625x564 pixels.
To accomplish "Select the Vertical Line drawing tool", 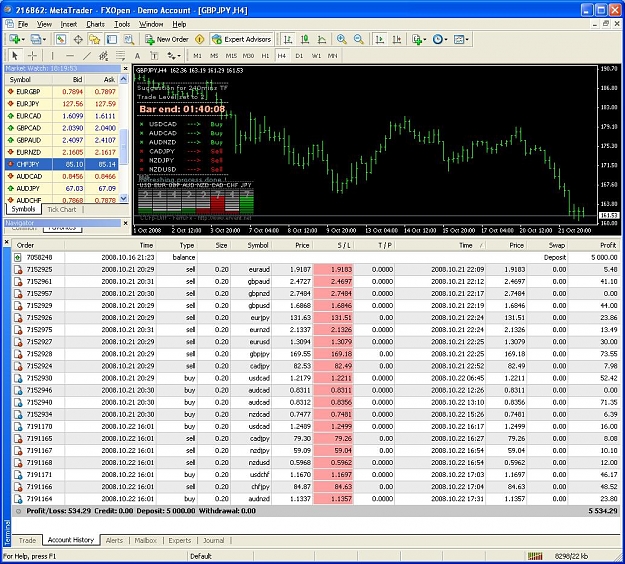I will pyautogui.click(x=53, y=55).
